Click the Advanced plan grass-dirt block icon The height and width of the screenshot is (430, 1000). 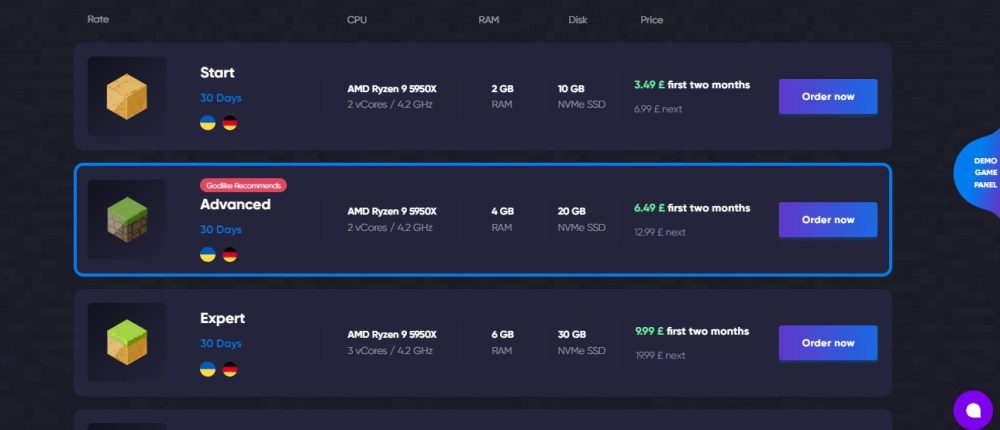(127, 219)
